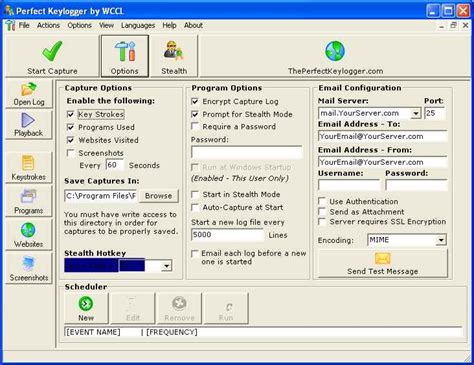Check Send as Attachment option

(322, 212)
